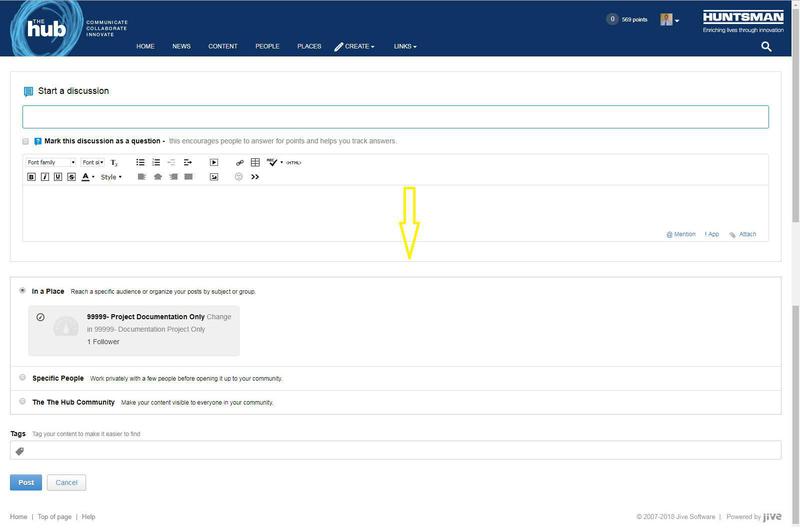The image size is (800, 528).
Task: Insert an image using the toolbar
Action: (214, 177)
